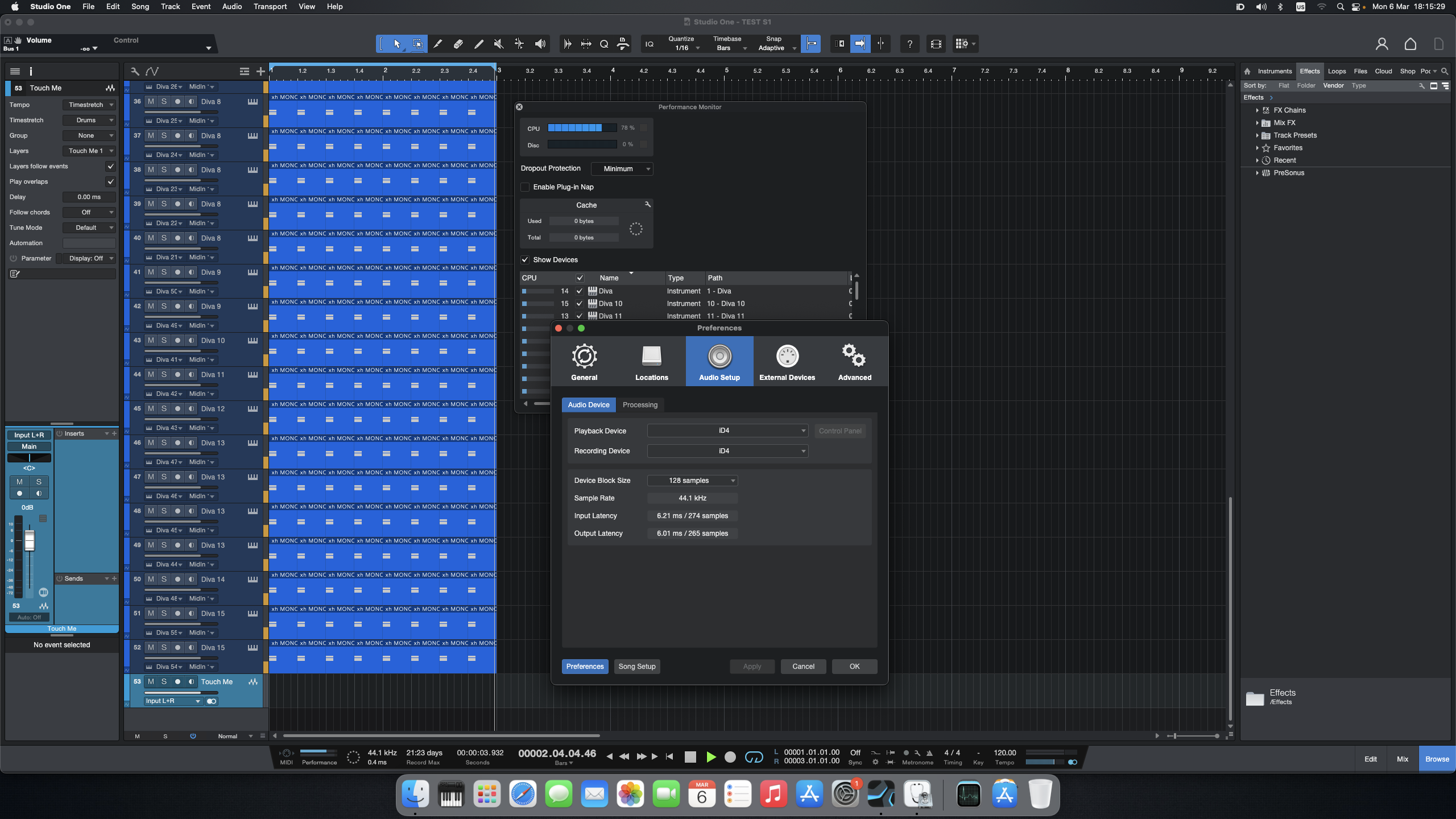Image resolution: width=1456 pixels, height=819 pixels.
Task: Open the Dropout Protection dropdown
Action: click(x=622, y=169)
